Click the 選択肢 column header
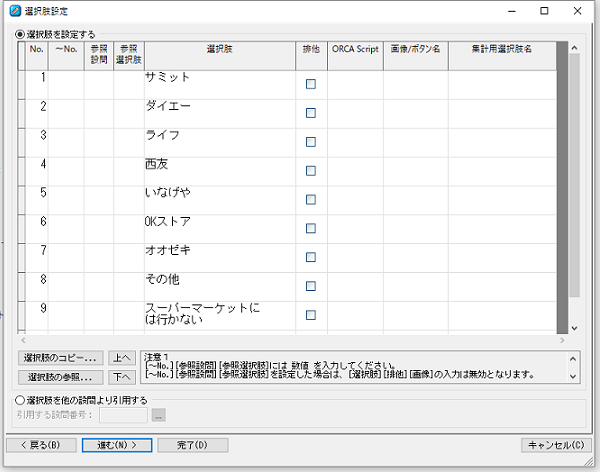The image size is (602, 472). pos(220,56)
